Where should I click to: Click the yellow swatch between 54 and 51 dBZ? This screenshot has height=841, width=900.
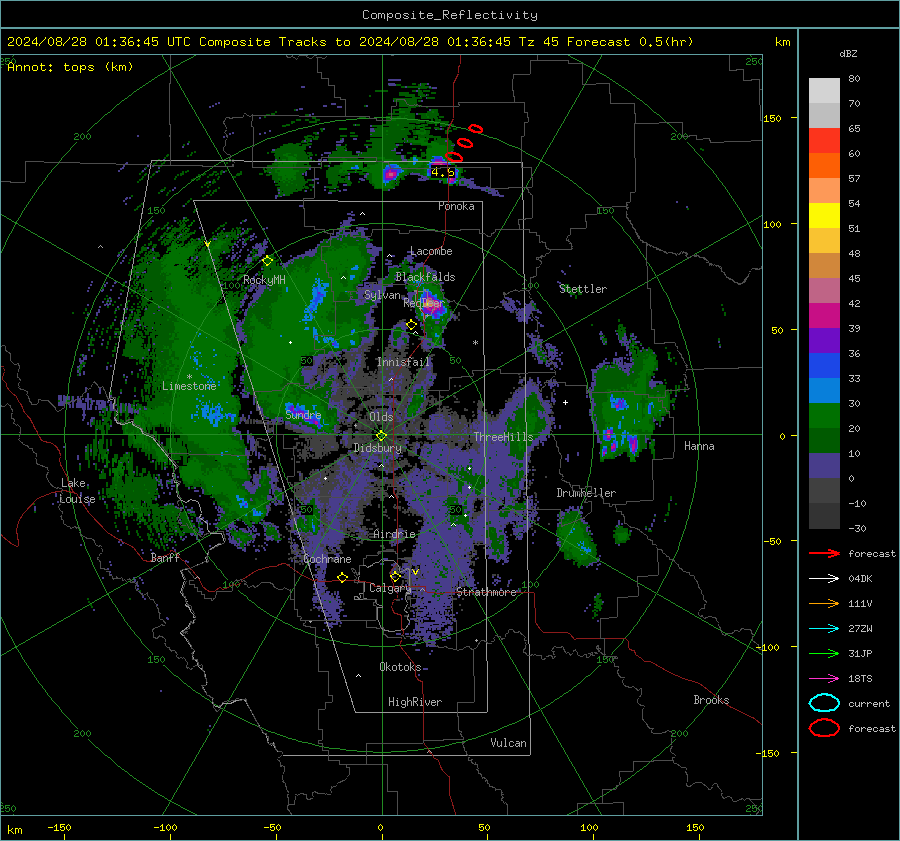[x=824, y=216]
